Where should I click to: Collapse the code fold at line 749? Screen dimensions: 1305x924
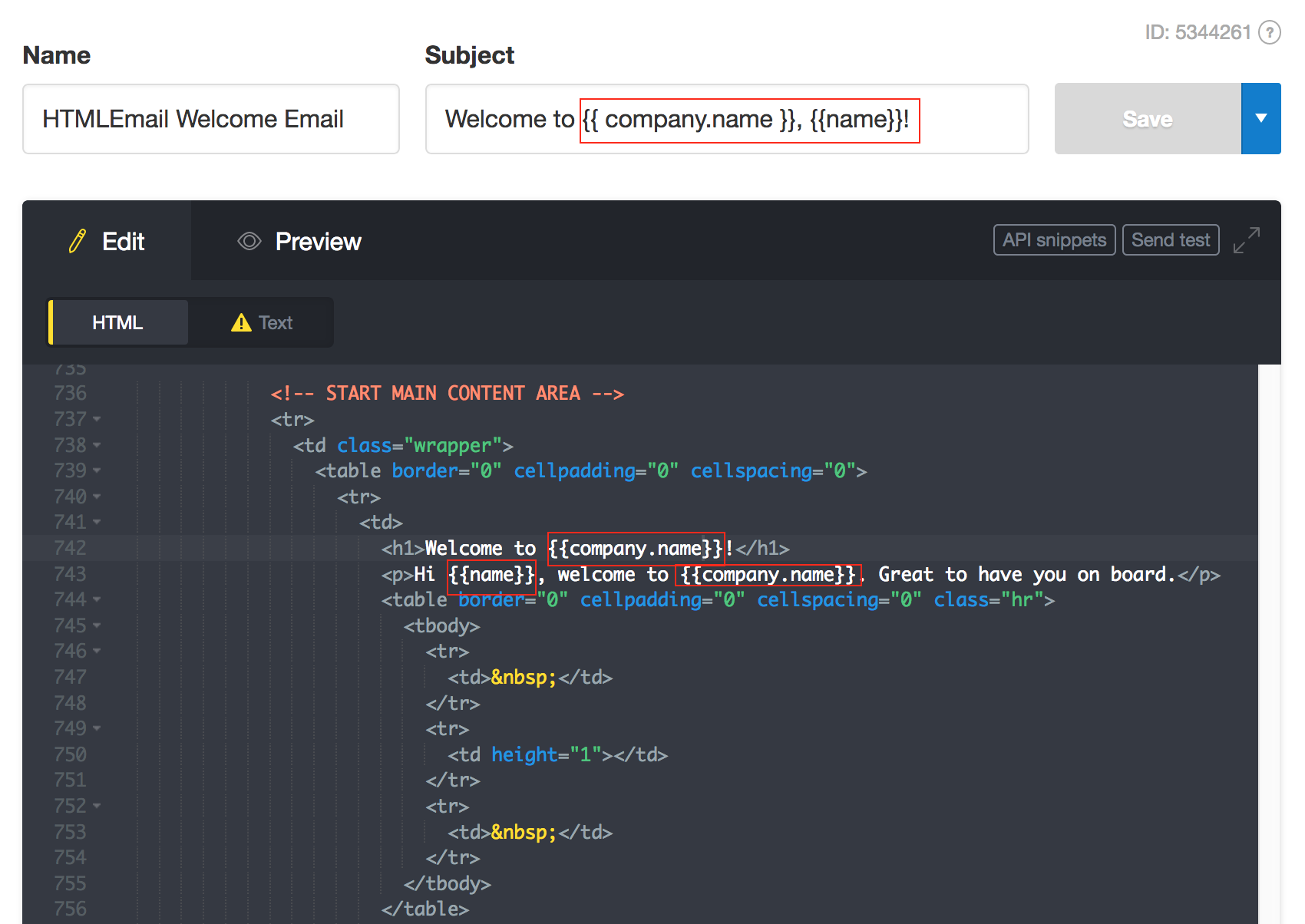point(97,728)
